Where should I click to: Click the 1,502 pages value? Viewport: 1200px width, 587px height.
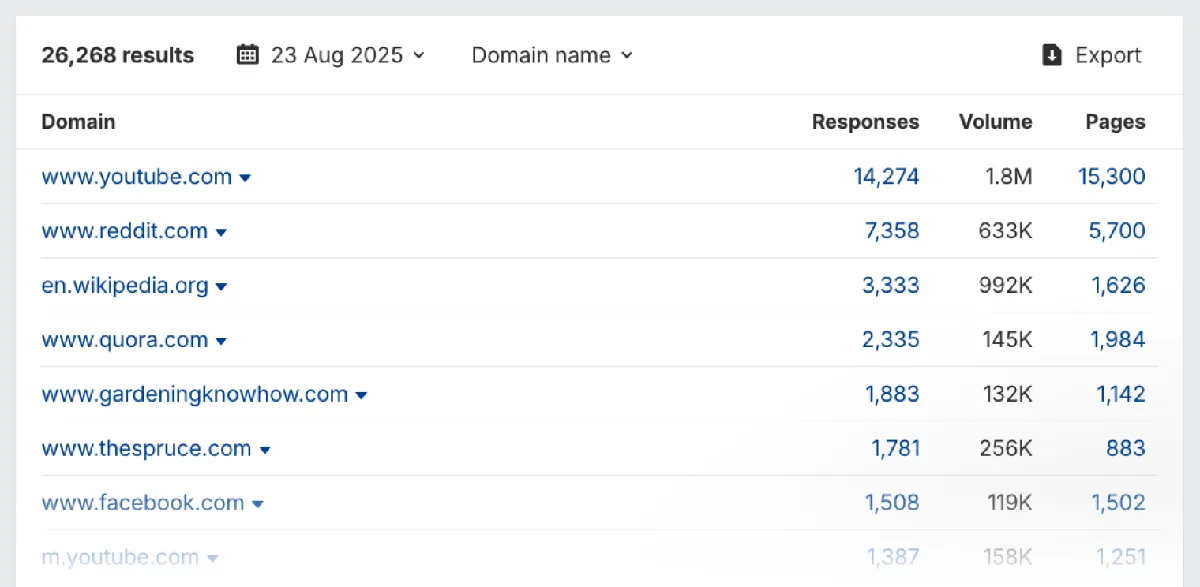[1118, 503]
